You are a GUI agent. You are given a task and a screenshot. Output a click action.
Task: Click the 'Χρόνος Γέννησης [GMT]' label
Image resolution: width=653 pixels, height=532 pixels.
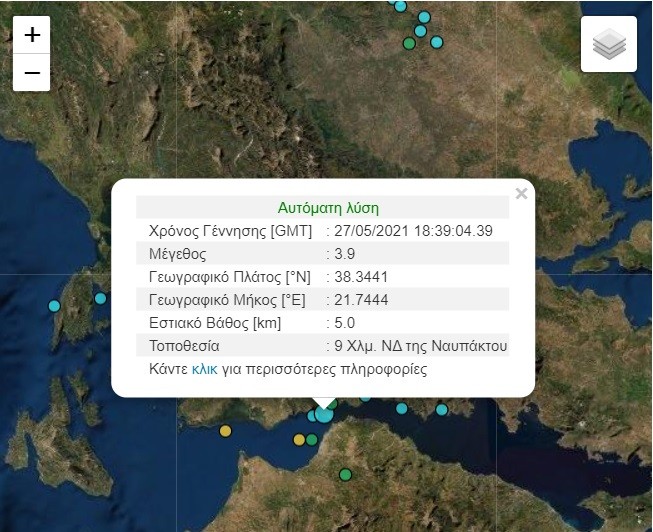230,231
